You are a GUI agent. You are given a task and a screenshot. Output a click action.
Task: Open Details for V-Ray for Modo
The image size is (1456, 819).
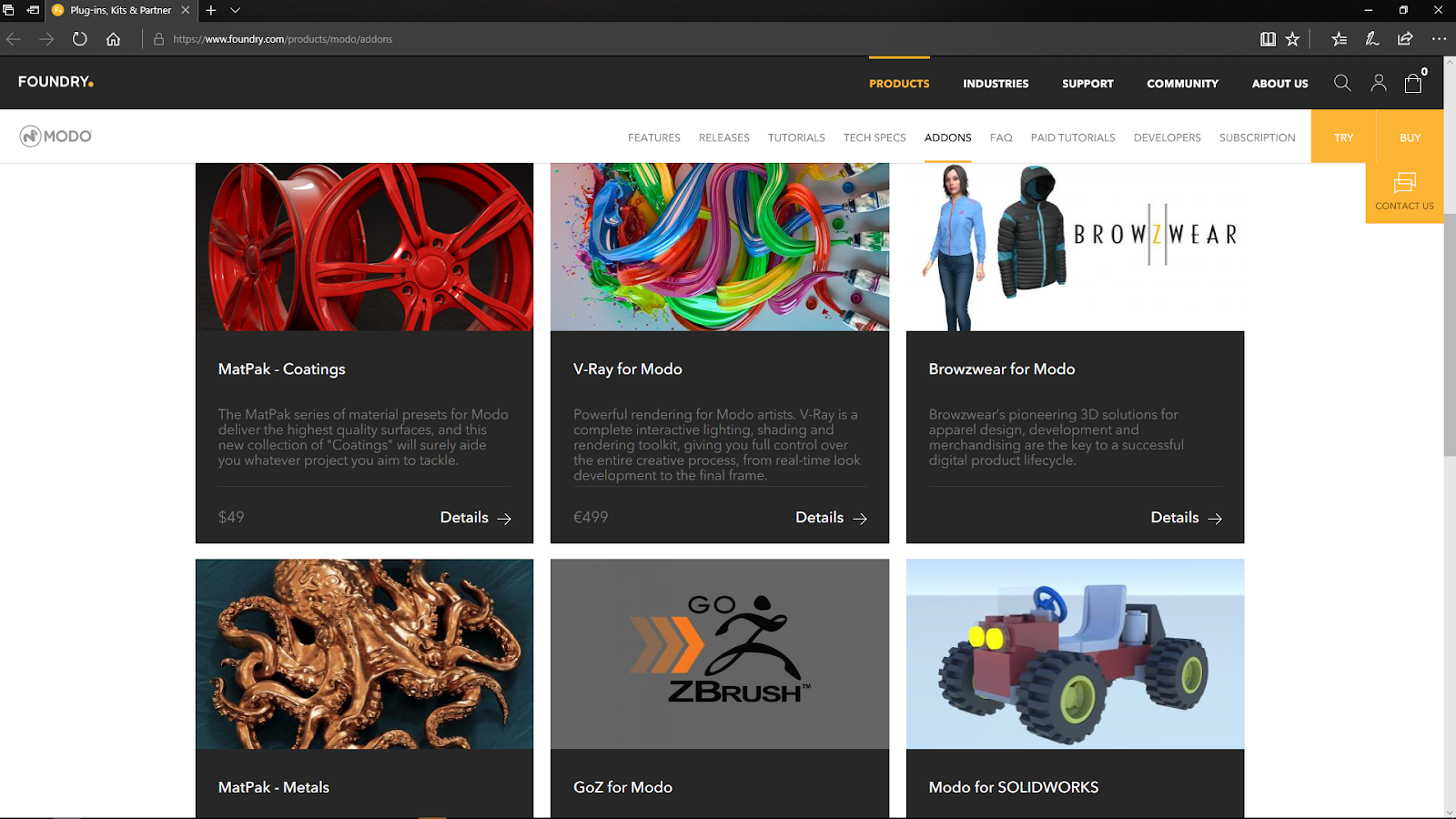coord(832,517)
